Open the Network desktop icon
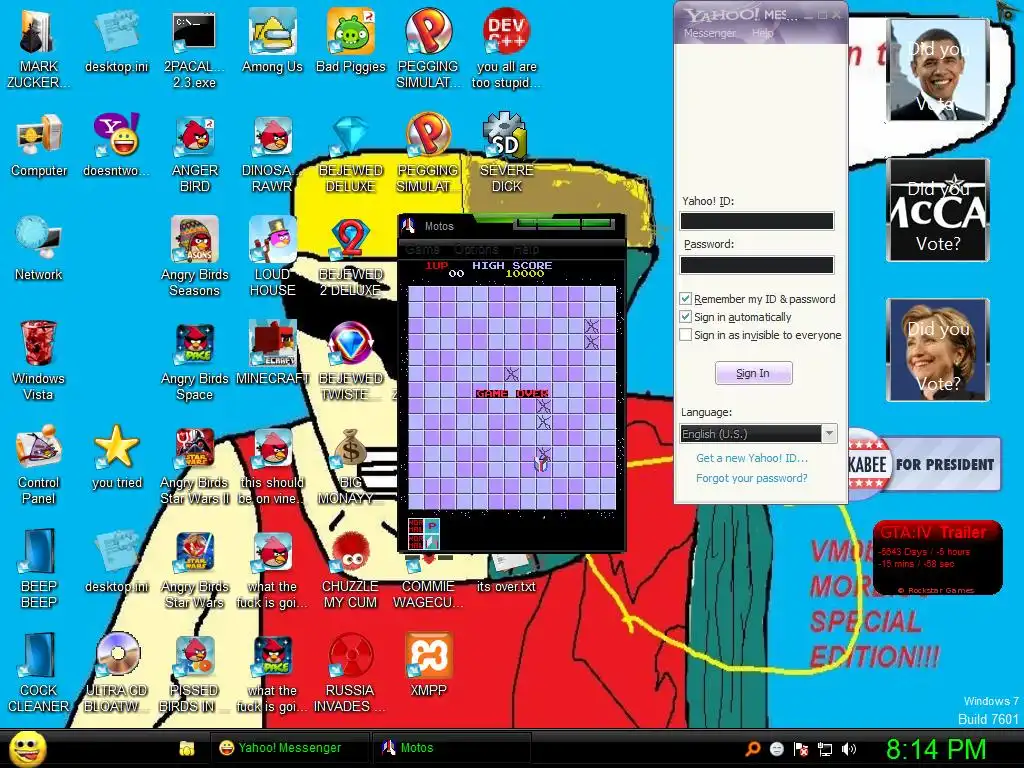The height and width of the screenshot is (768, 1024). coord(39,249)
